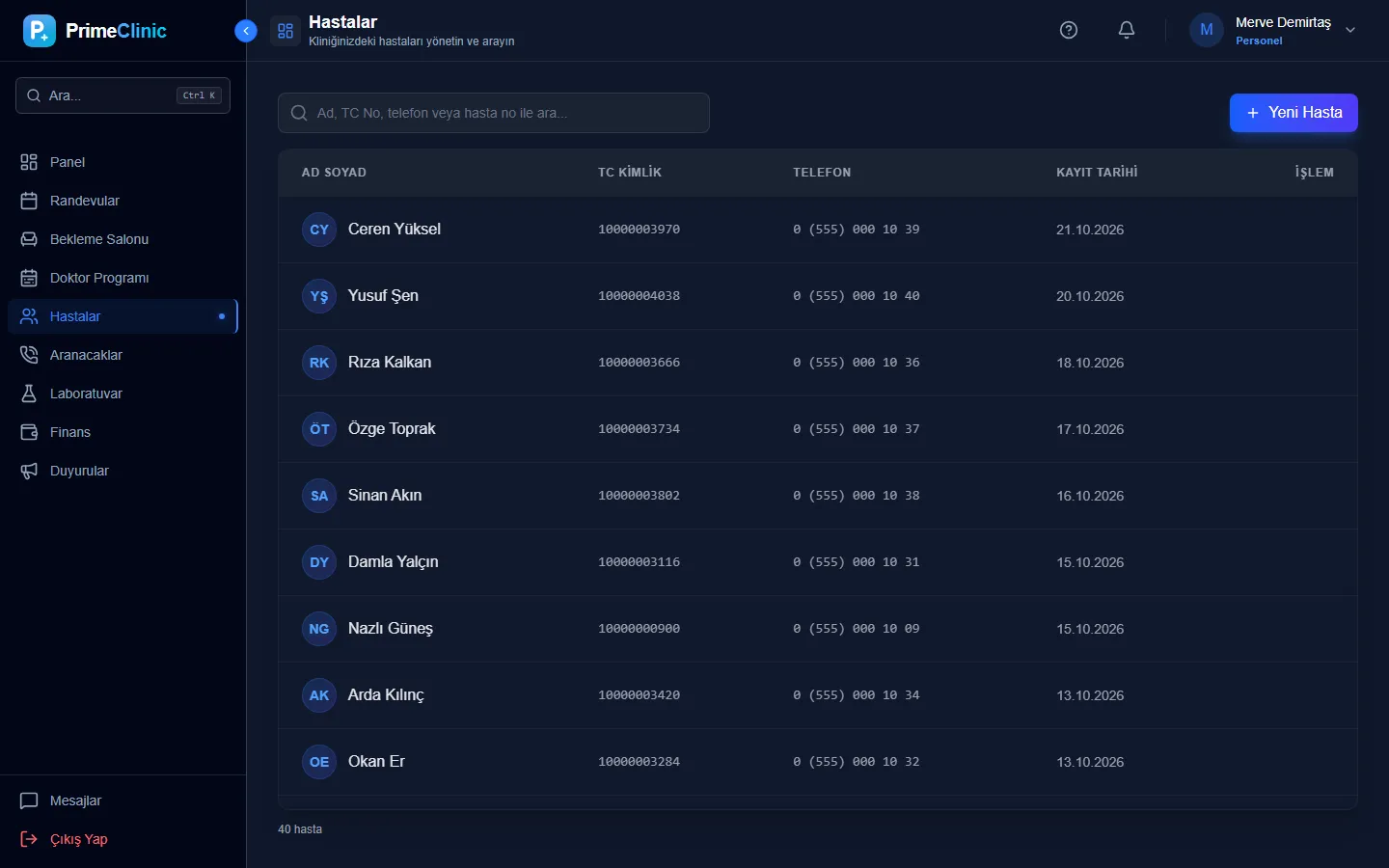Expand Merve Demirtaş user menu chevron

(1350, 30)
